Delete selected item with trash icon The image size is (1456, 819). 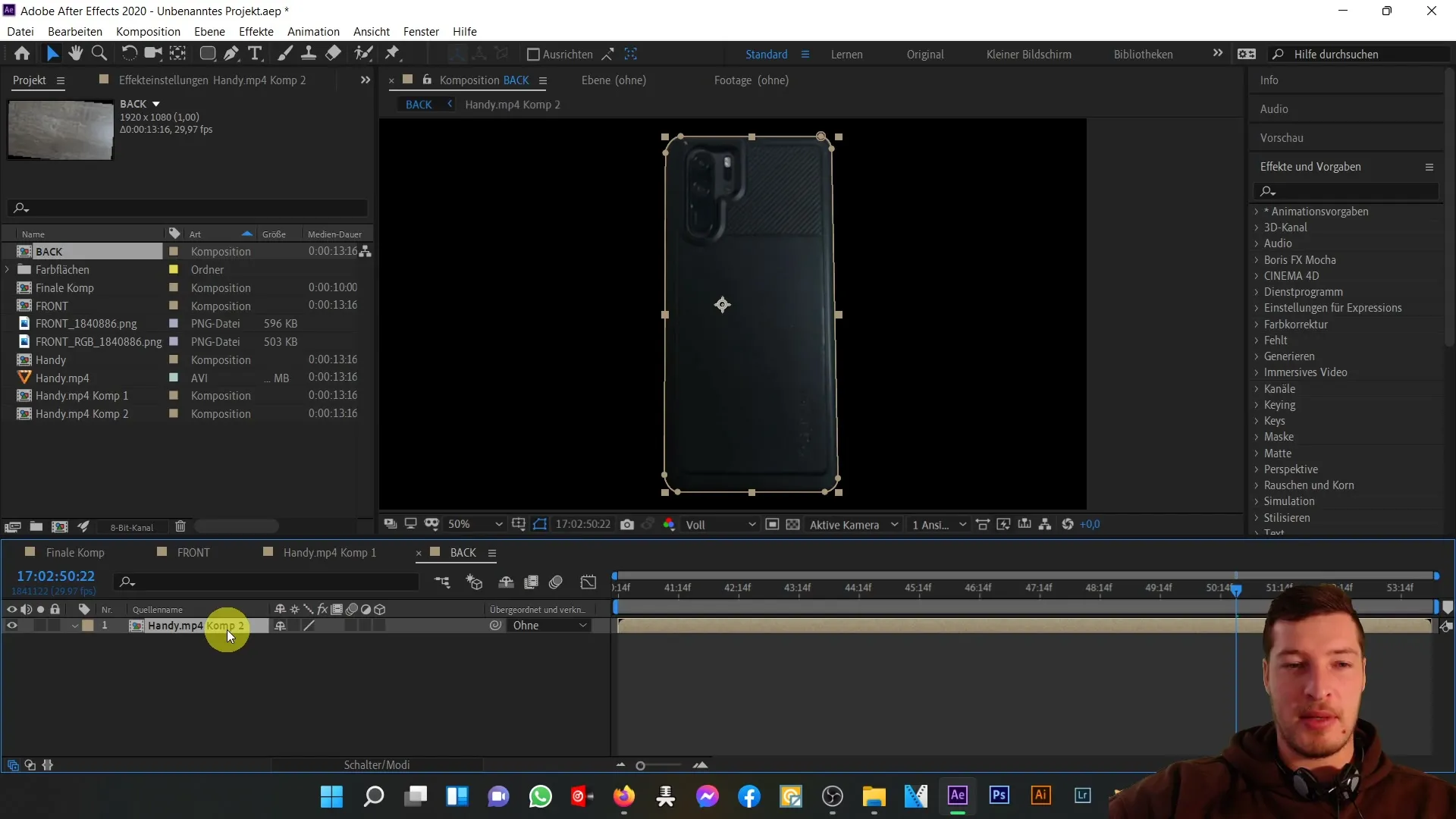coord(180,527)
